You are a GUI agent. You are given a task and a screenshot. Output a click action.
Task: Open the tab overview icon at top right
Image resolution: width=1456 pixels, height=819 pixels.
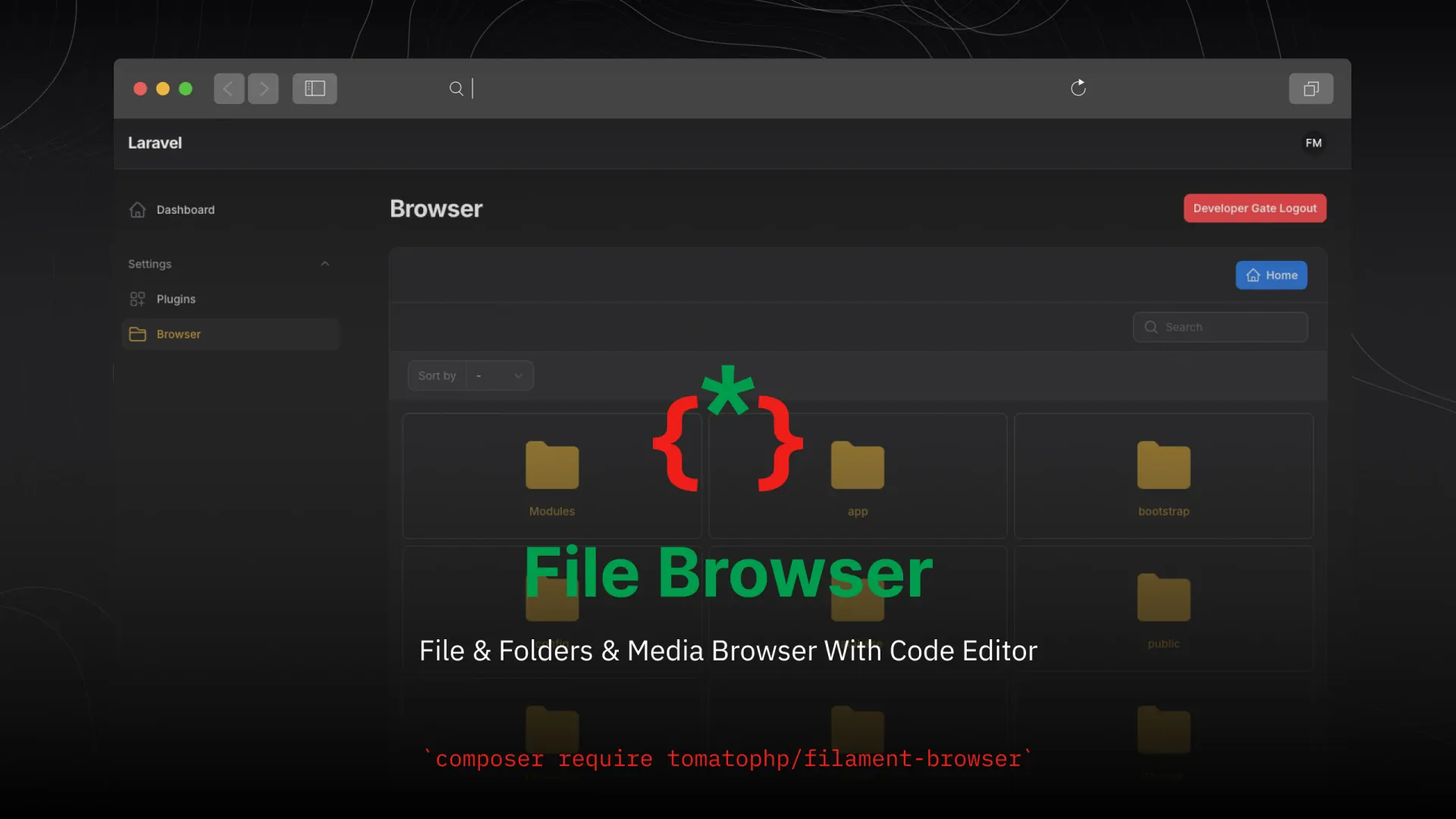(x=1310, y=88)
